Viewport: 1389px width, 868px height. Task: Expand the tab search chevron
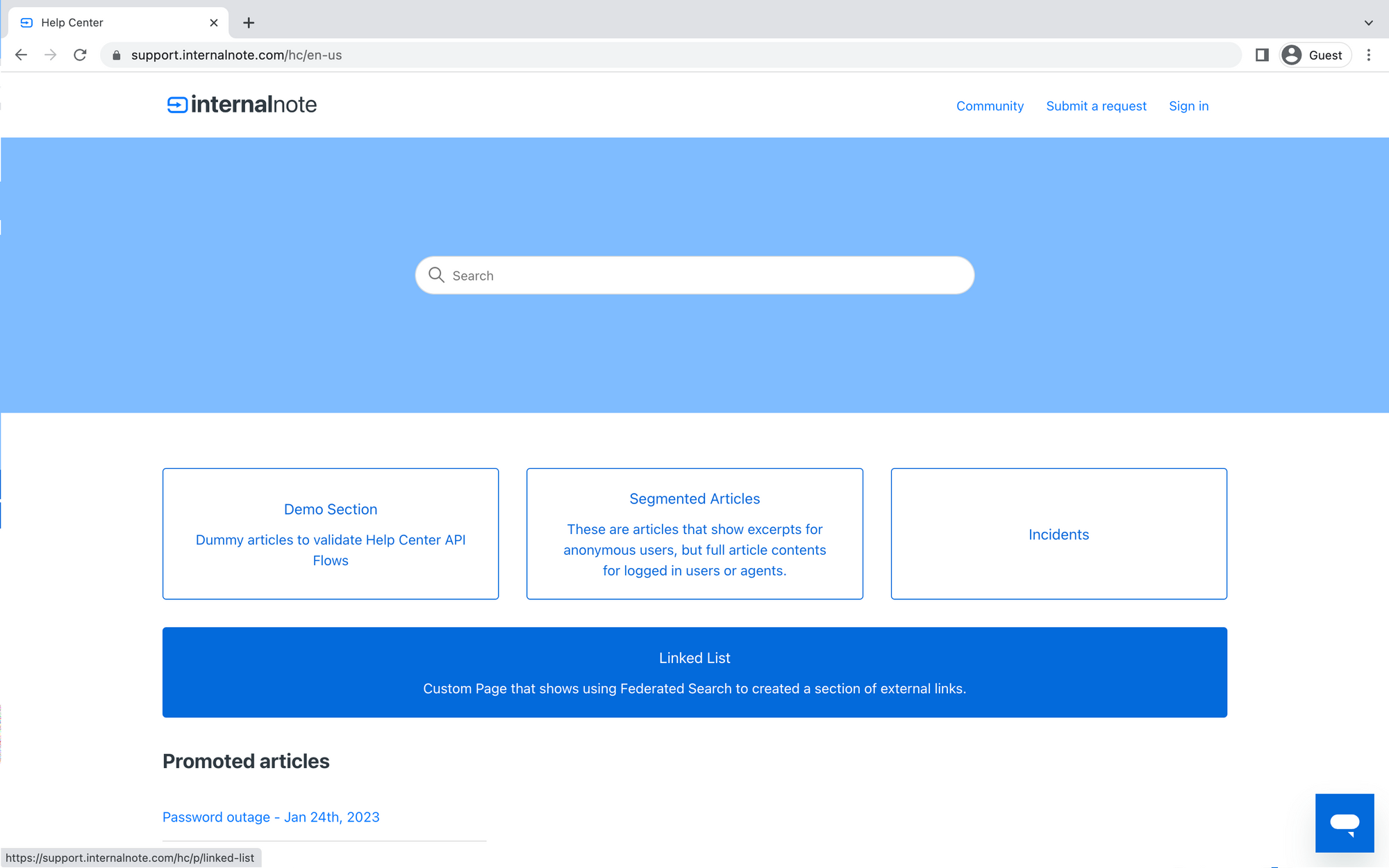pyautogui.click(x=1368, y=23)
